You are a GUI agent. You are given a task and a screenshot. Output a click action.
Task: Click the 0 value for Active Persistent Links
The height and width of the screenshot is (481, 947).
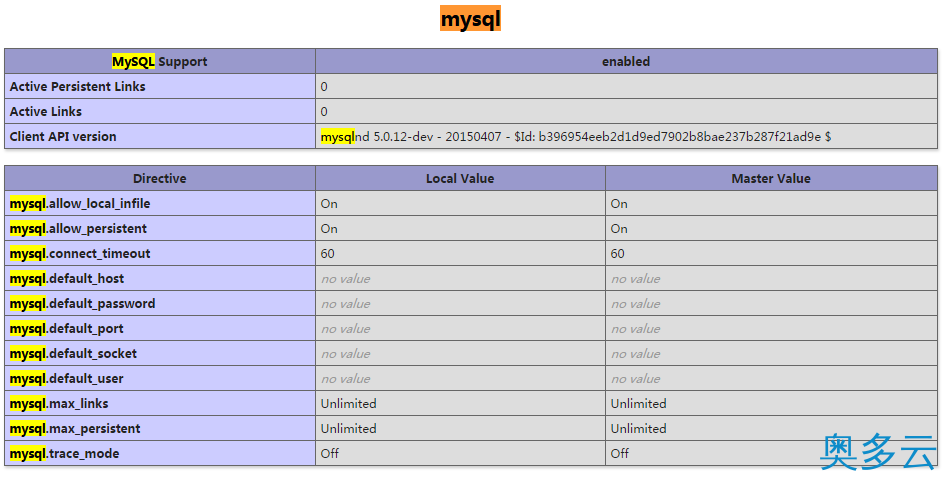pos(324,86)
